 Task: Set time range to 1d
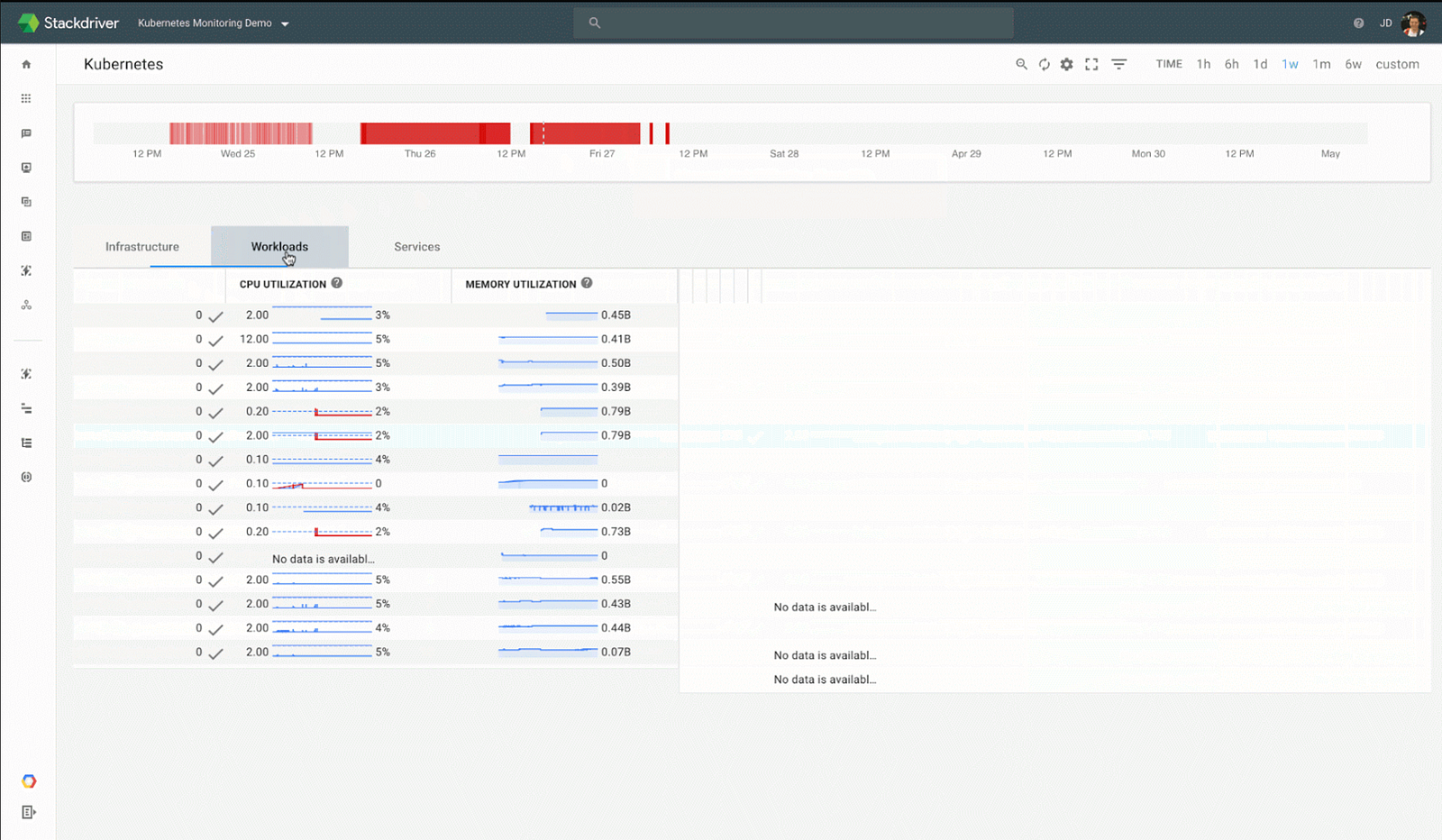coord(1260,64)
